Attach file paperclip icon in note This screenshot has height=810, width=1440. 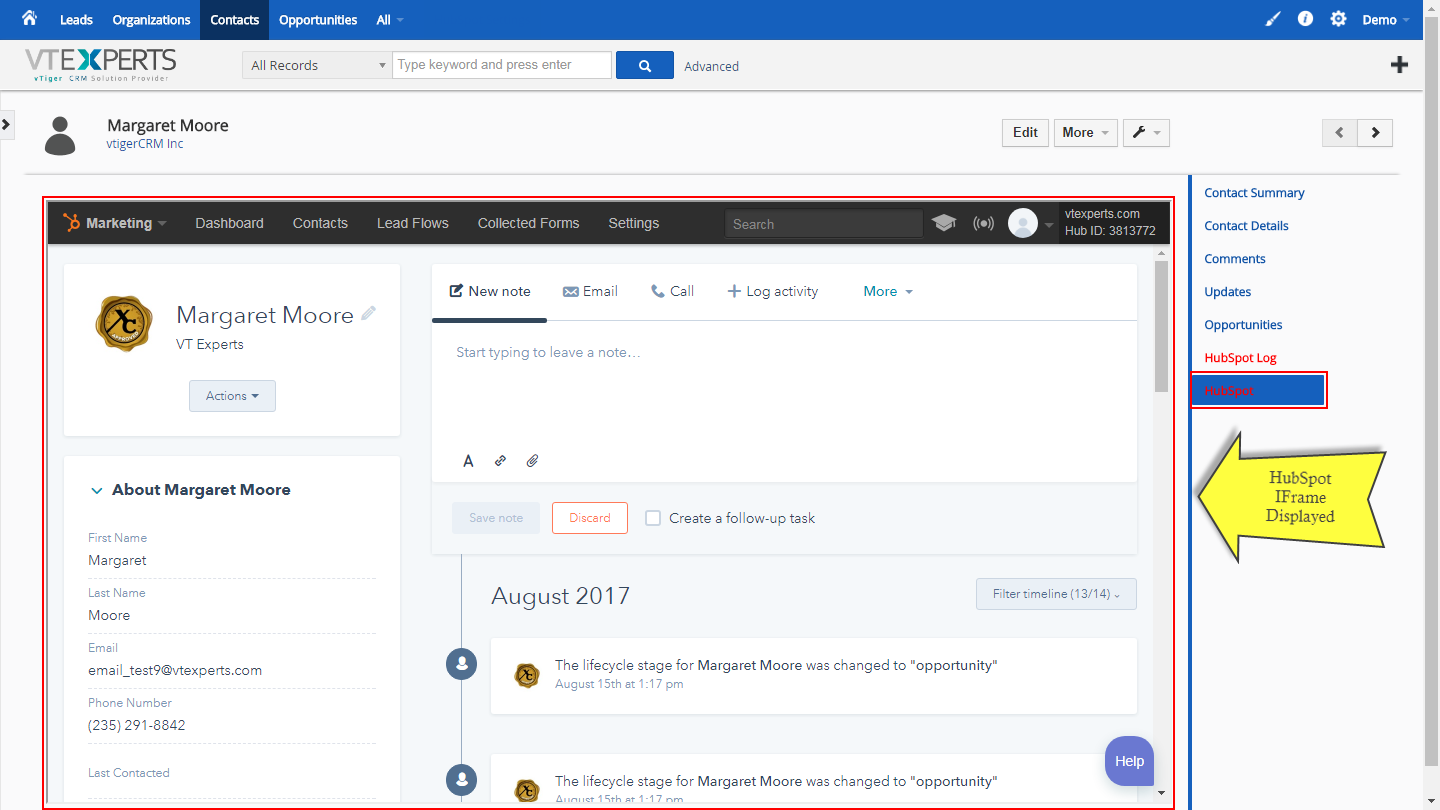533,461
